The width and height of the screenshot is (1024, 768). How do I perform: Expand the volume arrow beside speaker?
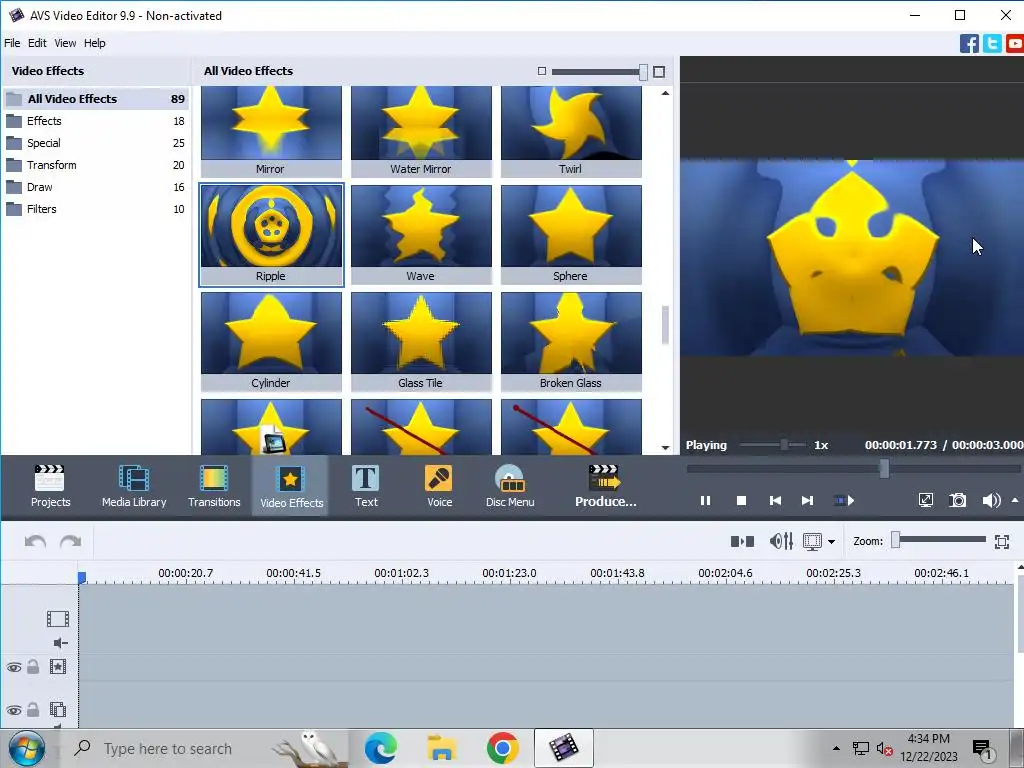(x=1015, y=500)
